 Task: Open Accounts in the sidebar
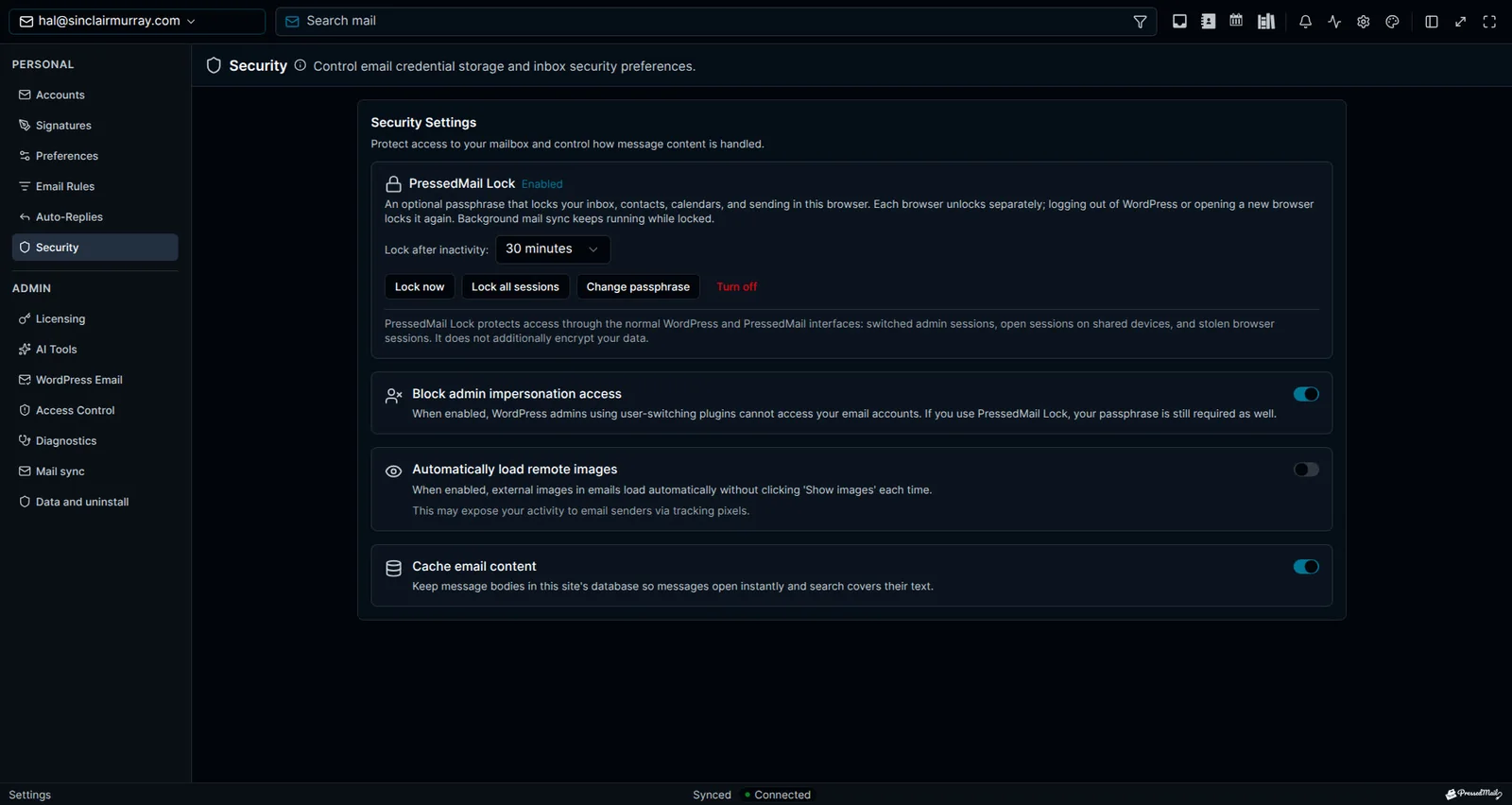coord(94,94)
